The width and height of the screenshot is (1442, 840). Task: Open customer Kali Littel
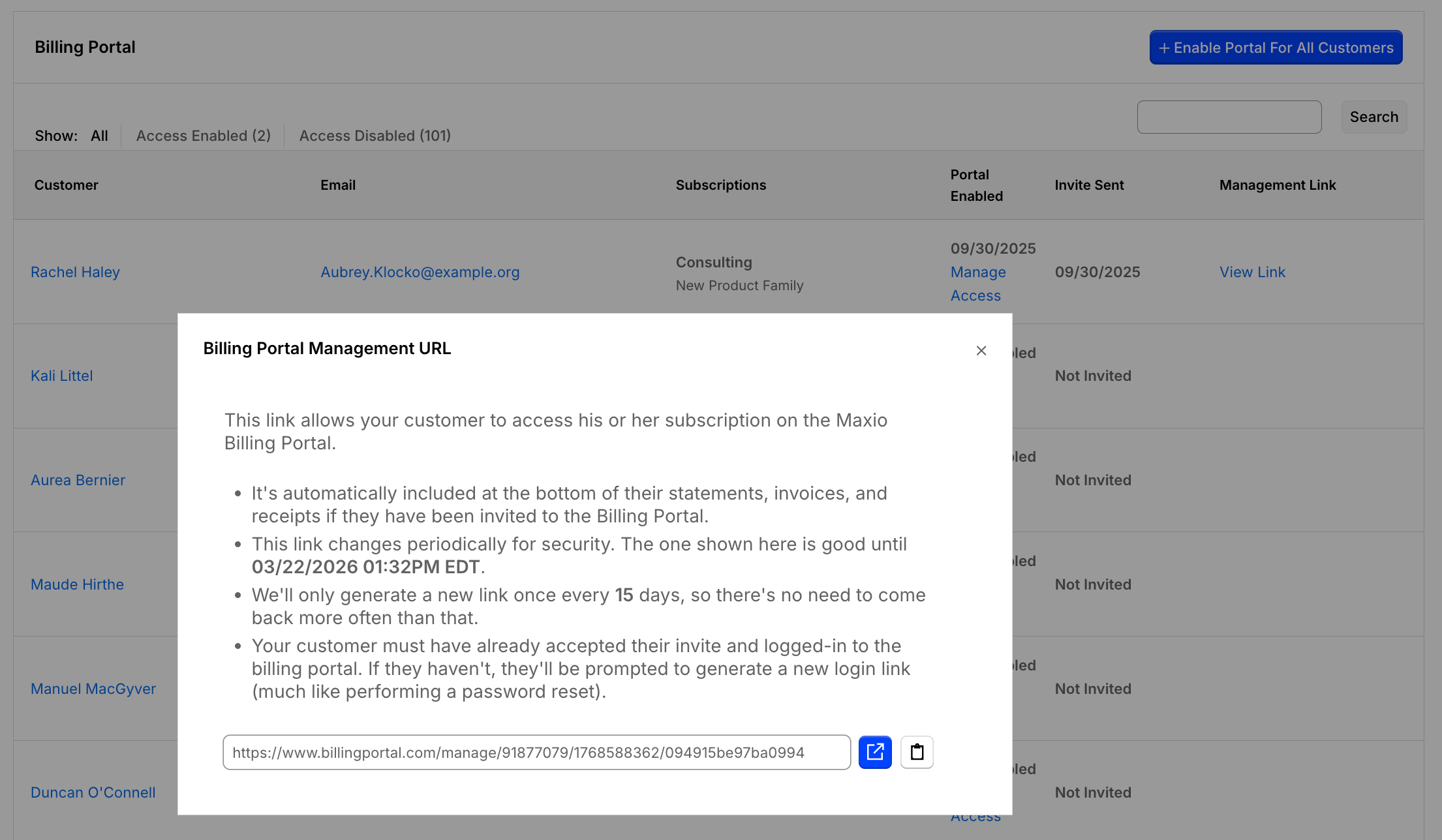point(61,376)
